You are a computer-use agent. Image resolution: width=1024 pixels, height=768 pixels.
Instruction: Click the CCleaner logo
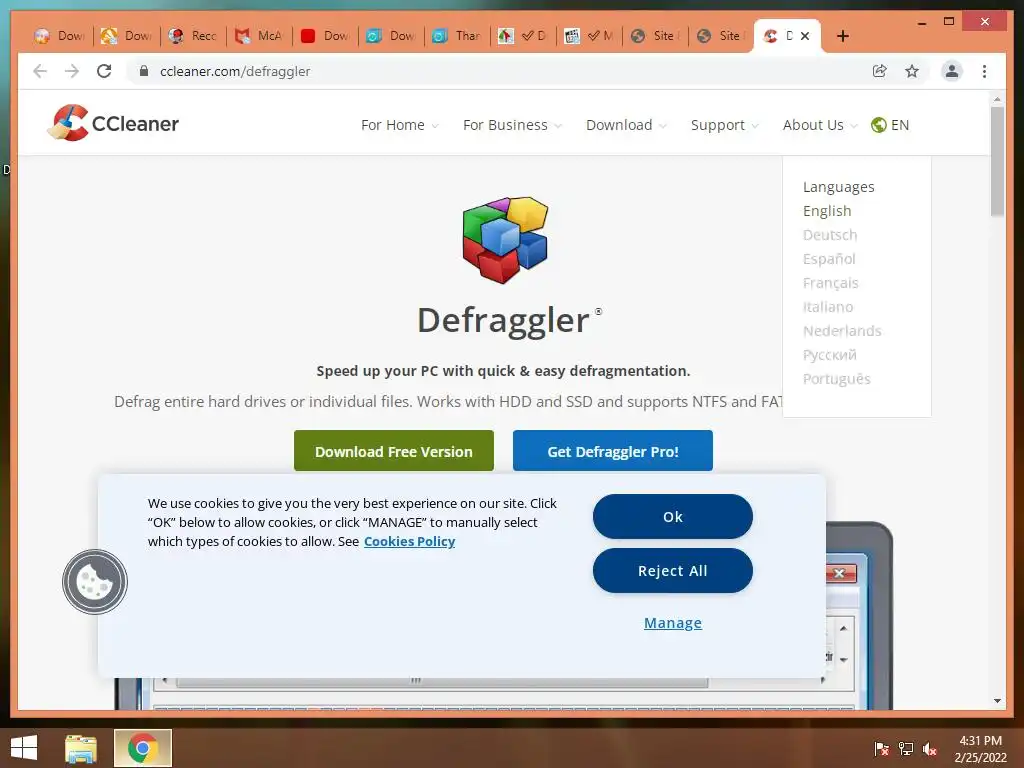113,123
